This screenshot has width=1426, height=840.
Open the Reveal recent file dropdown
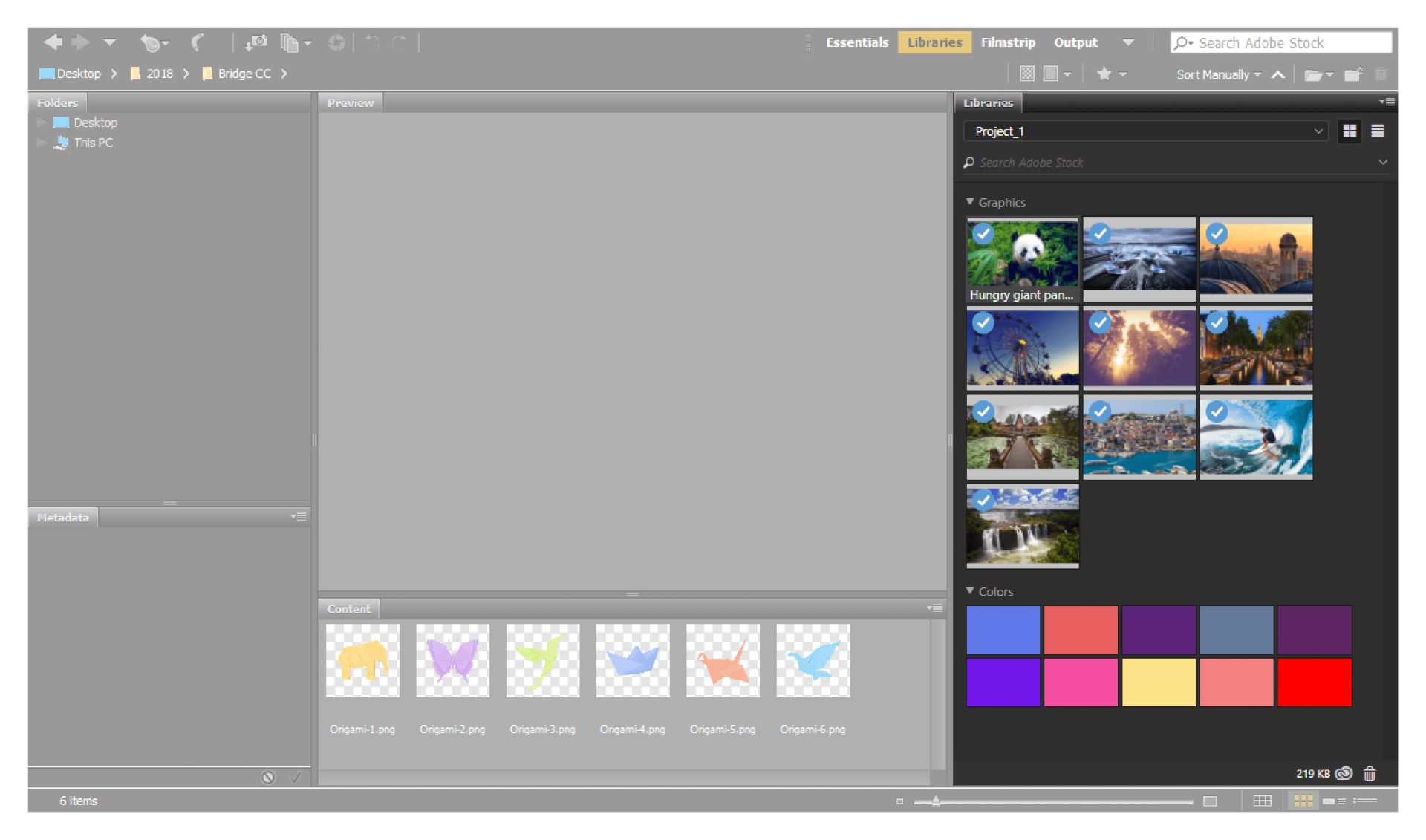click(154, 43)
